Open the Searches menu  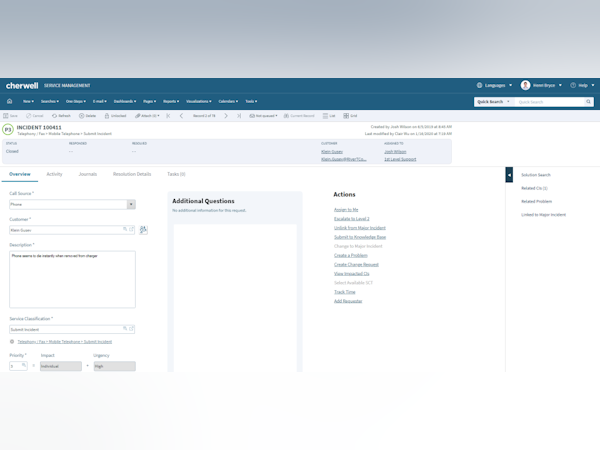point(50,101)
